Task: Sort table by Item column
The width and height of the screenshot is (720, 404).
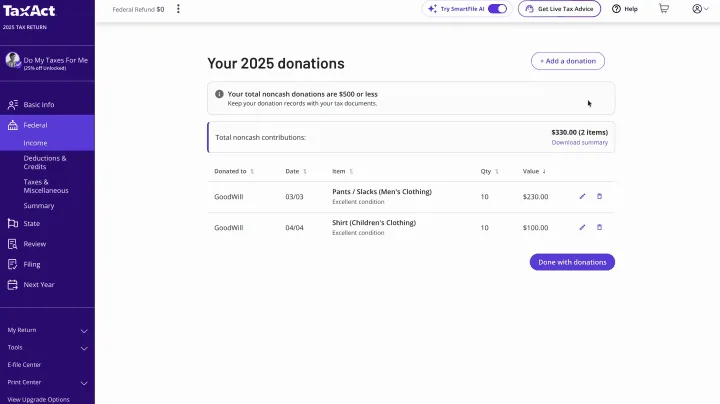Action: (343, 171)
